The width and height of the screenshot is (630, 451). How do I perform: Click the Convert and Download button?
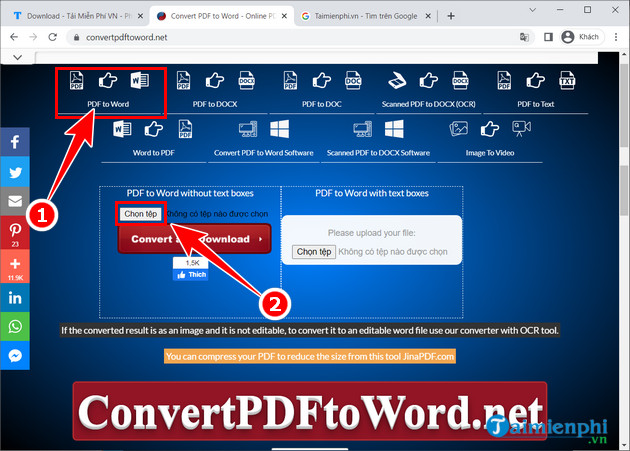(194, 239)
